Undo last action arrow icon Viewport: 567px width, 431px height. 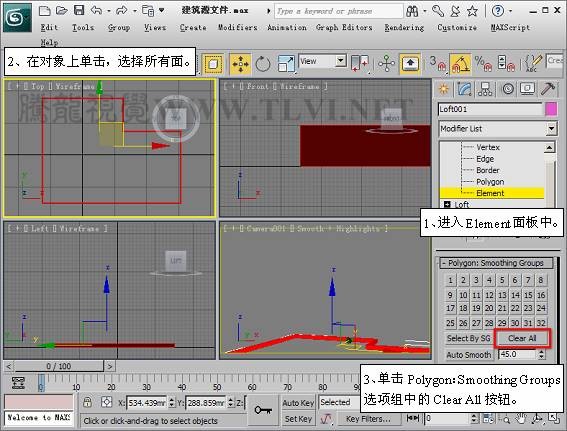[x=96, y=10]
